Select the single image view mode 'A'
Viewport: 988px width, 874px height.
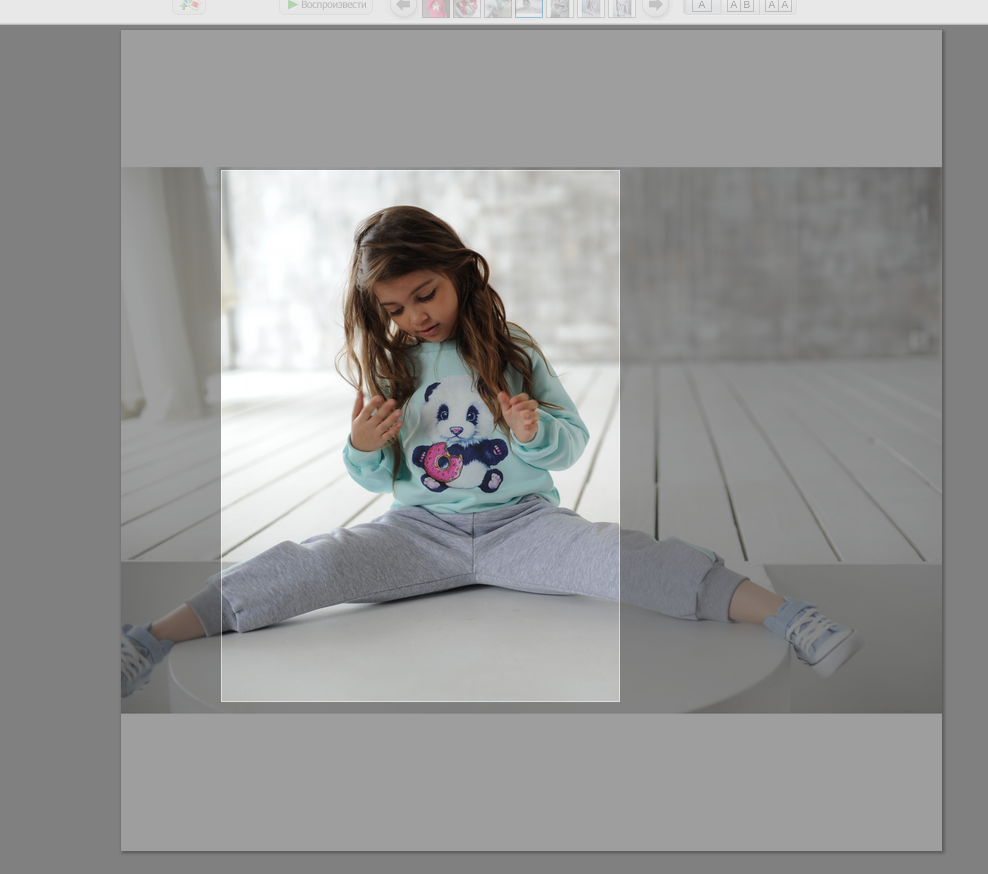point(702,5)
